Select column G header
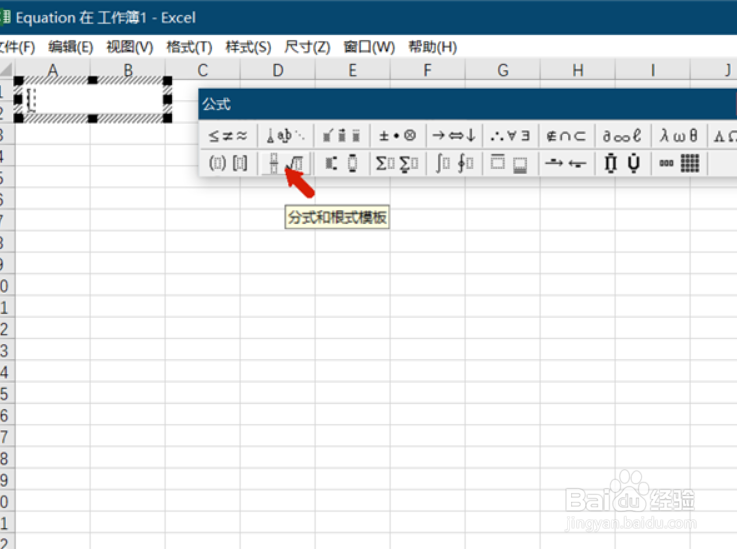Screen dimensions: 737x549 tap(502, 70)
